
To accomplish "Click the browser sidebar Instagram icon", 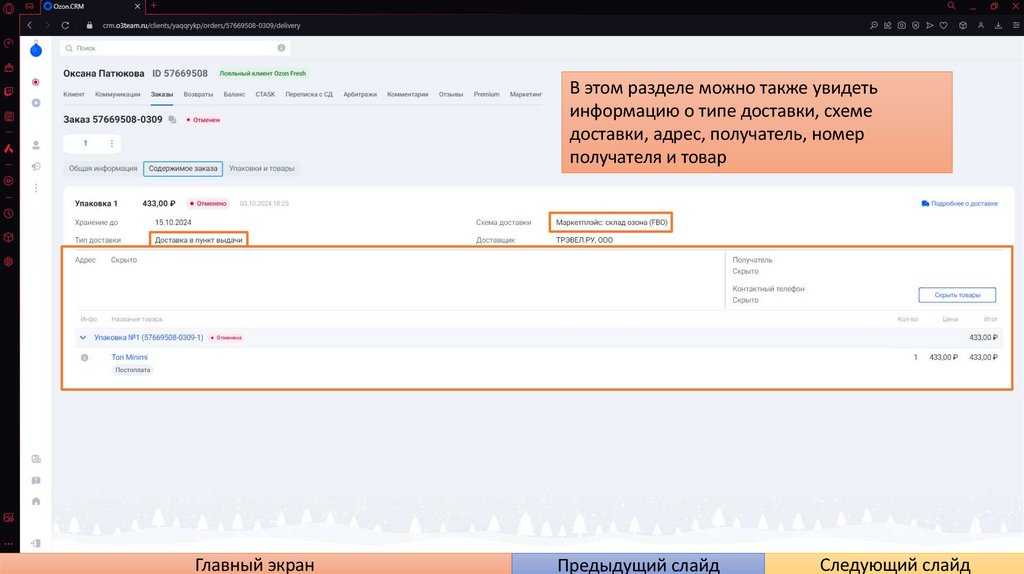I will [8, 117].
